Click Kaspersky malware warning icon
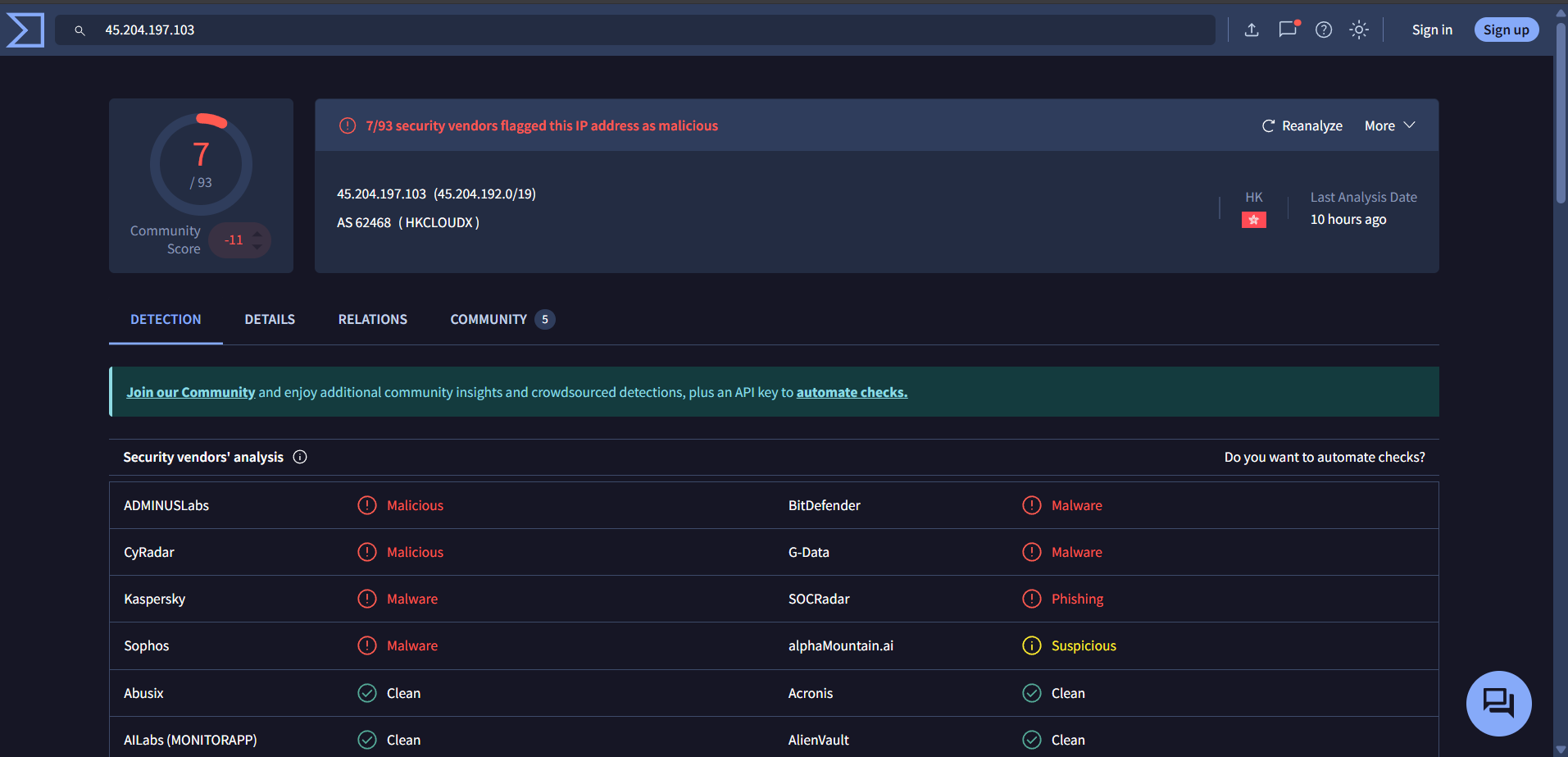The image size is (1568, 757). [x=367, y=599]
